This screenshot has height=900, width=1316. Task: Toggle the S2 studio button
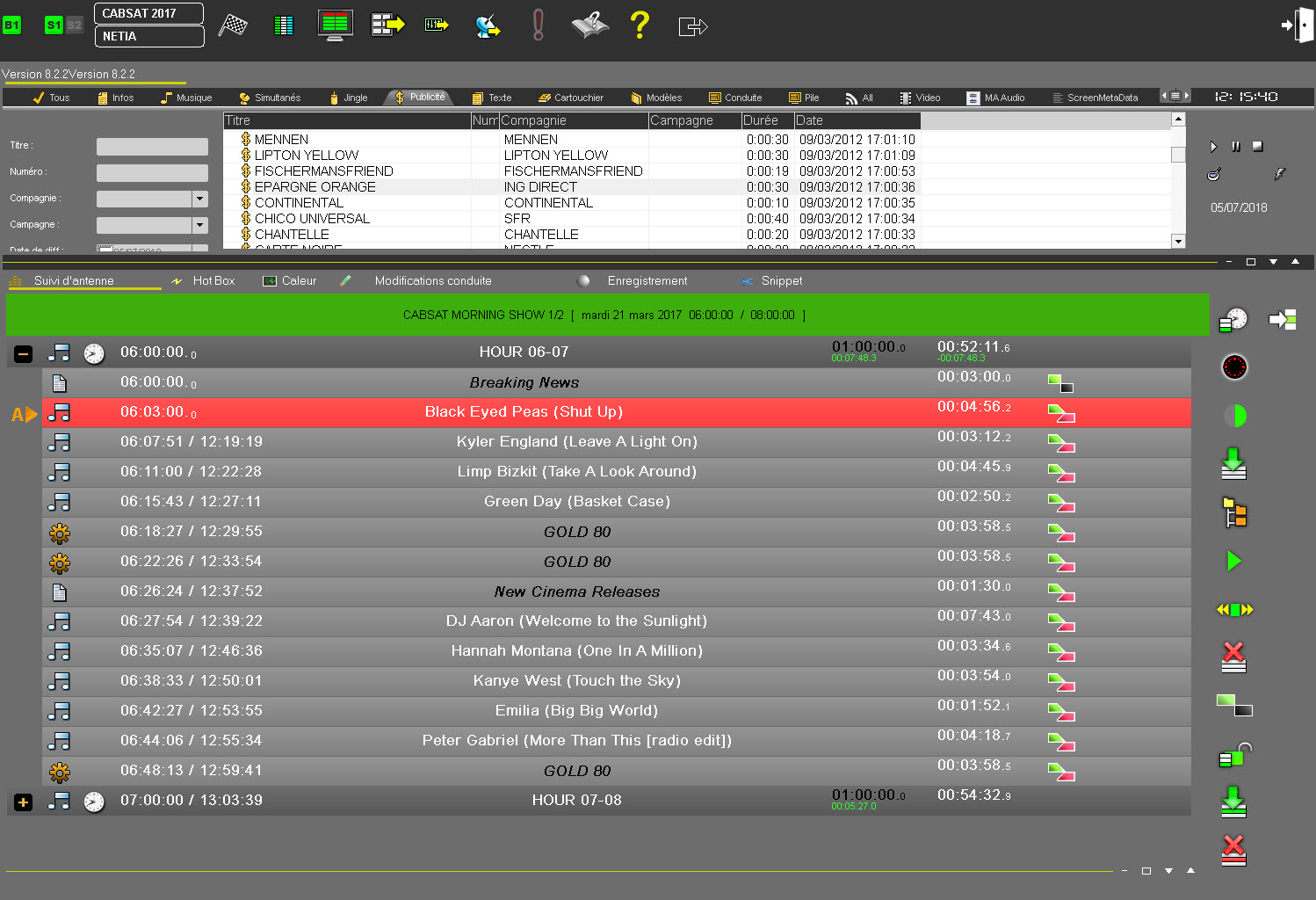(x=75, y=25)
